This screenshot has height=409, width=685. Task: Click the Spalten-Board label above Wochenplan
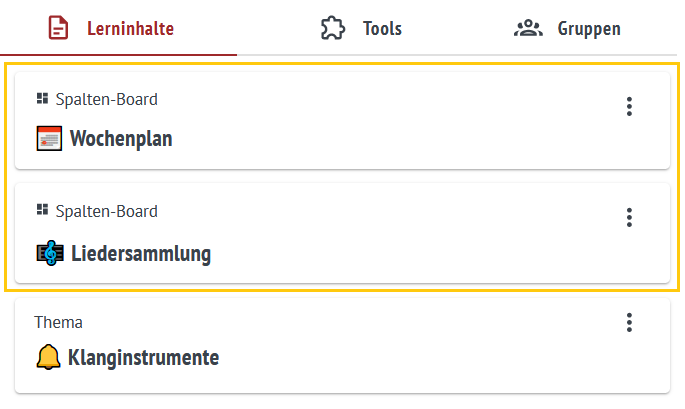pos(106,99)
